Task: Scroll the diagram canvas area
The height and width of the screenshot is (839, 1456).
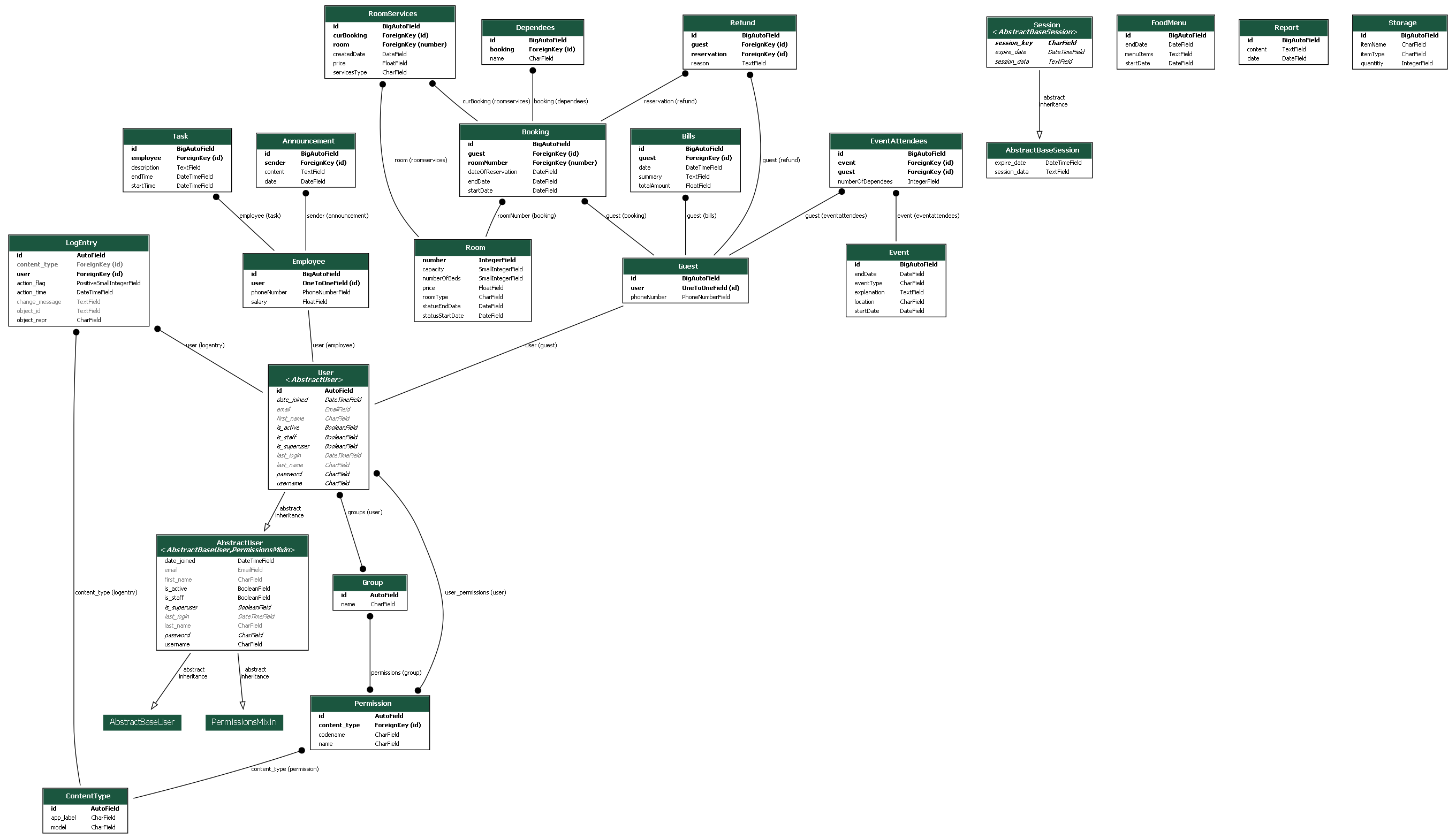Action: point(728,420)
